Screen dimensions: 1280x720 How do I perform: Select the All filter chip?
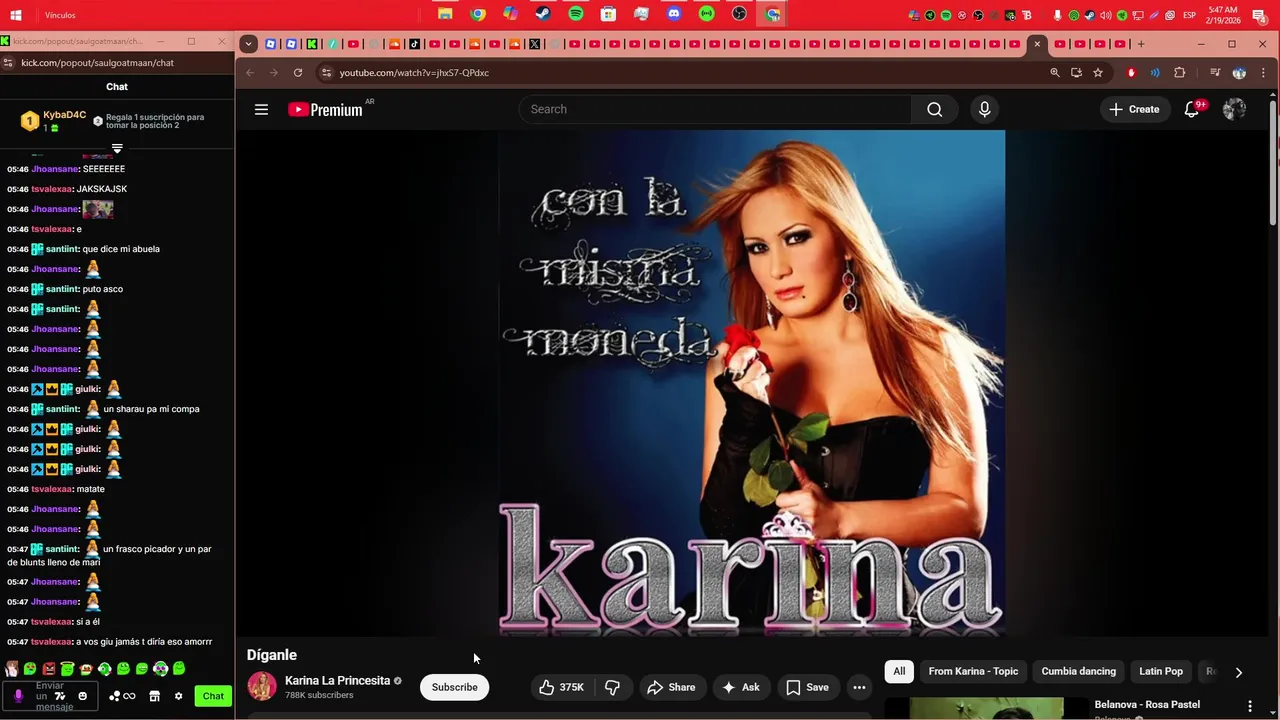pyautogui.click(x=899, y=672)
